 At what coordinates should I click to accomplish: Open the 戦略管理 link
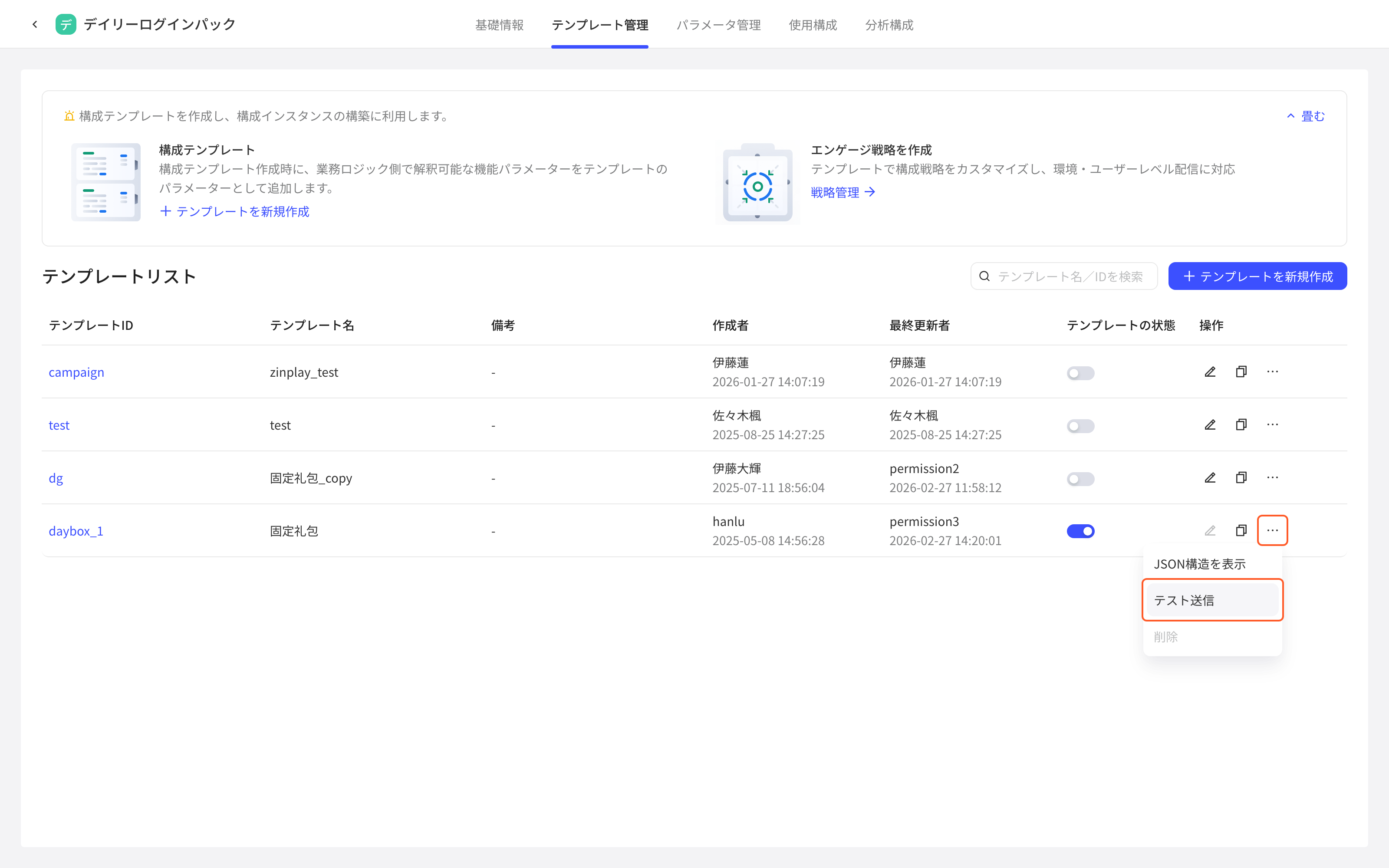point(843,192)
